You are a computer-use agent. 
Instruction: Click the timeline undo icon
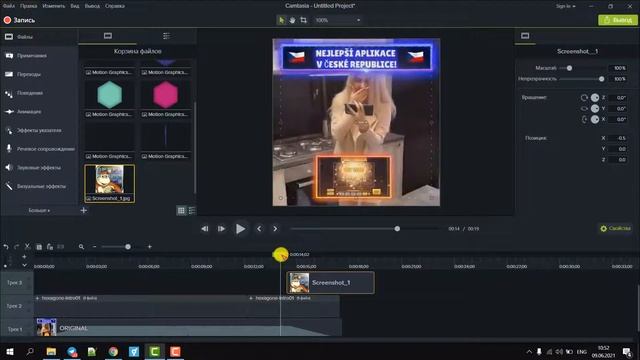click(x=6, y=247)
